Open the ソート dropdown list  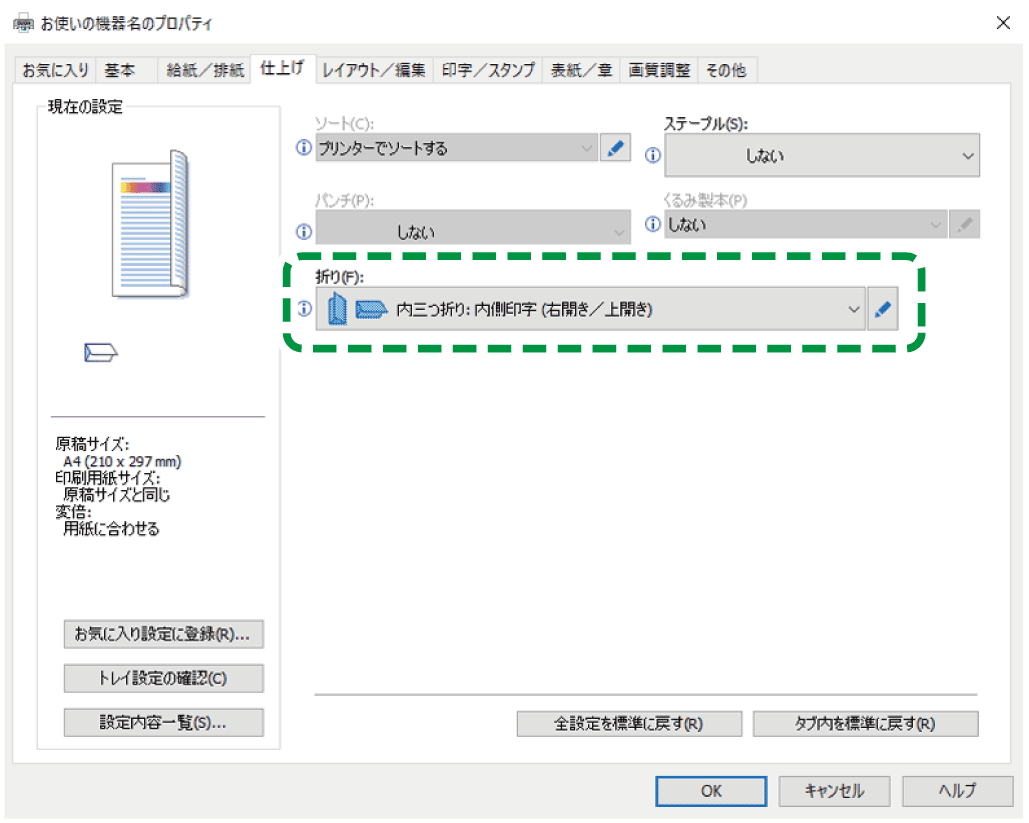(456, 149)
